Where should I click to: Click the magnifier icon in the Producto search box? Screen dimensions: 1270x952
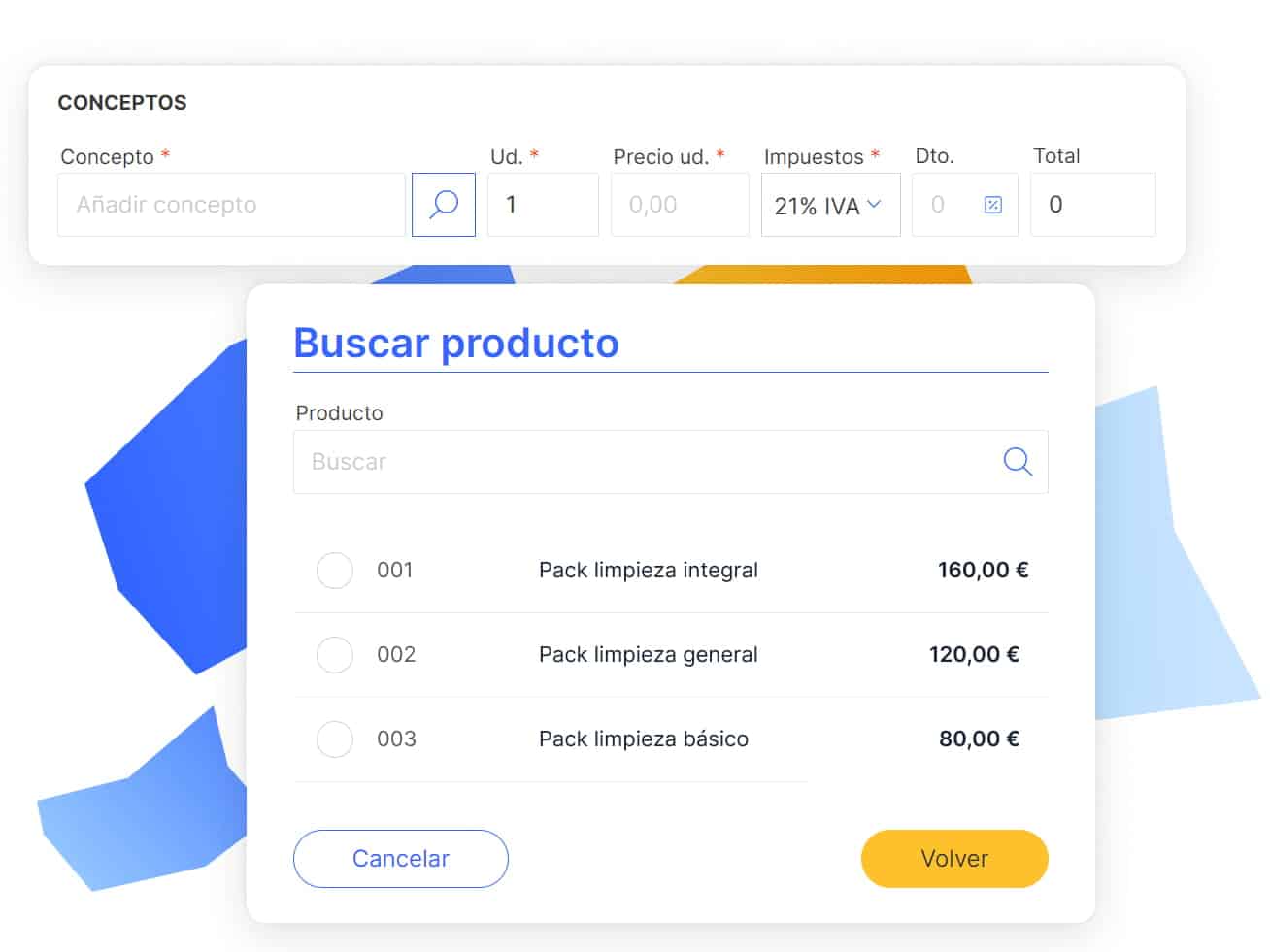point(1017,462)
